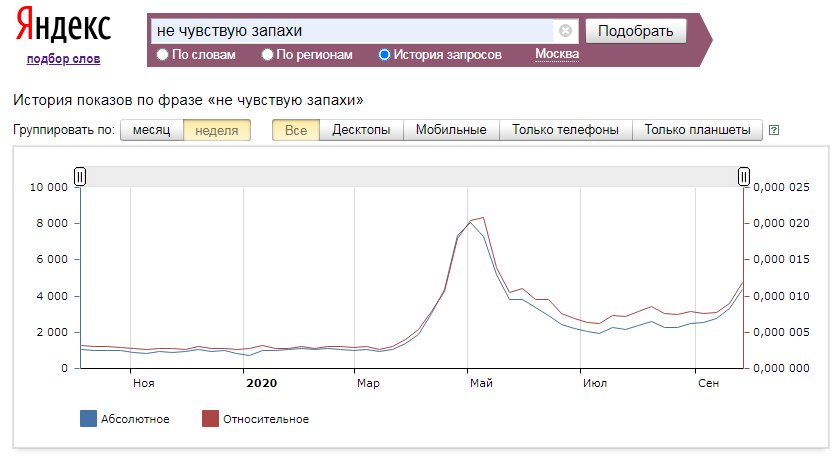This screenshot has width=839, height=462.
Task: Switch to the 'Десктопы' tab
Action: click(x=361, y=130)
